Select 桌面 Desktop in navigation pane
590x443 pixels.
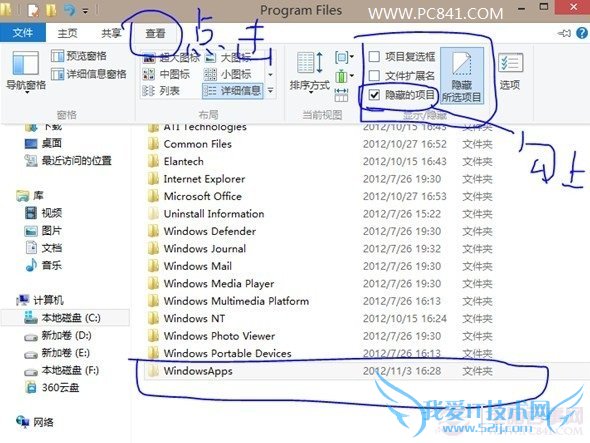tap(43, 143)
